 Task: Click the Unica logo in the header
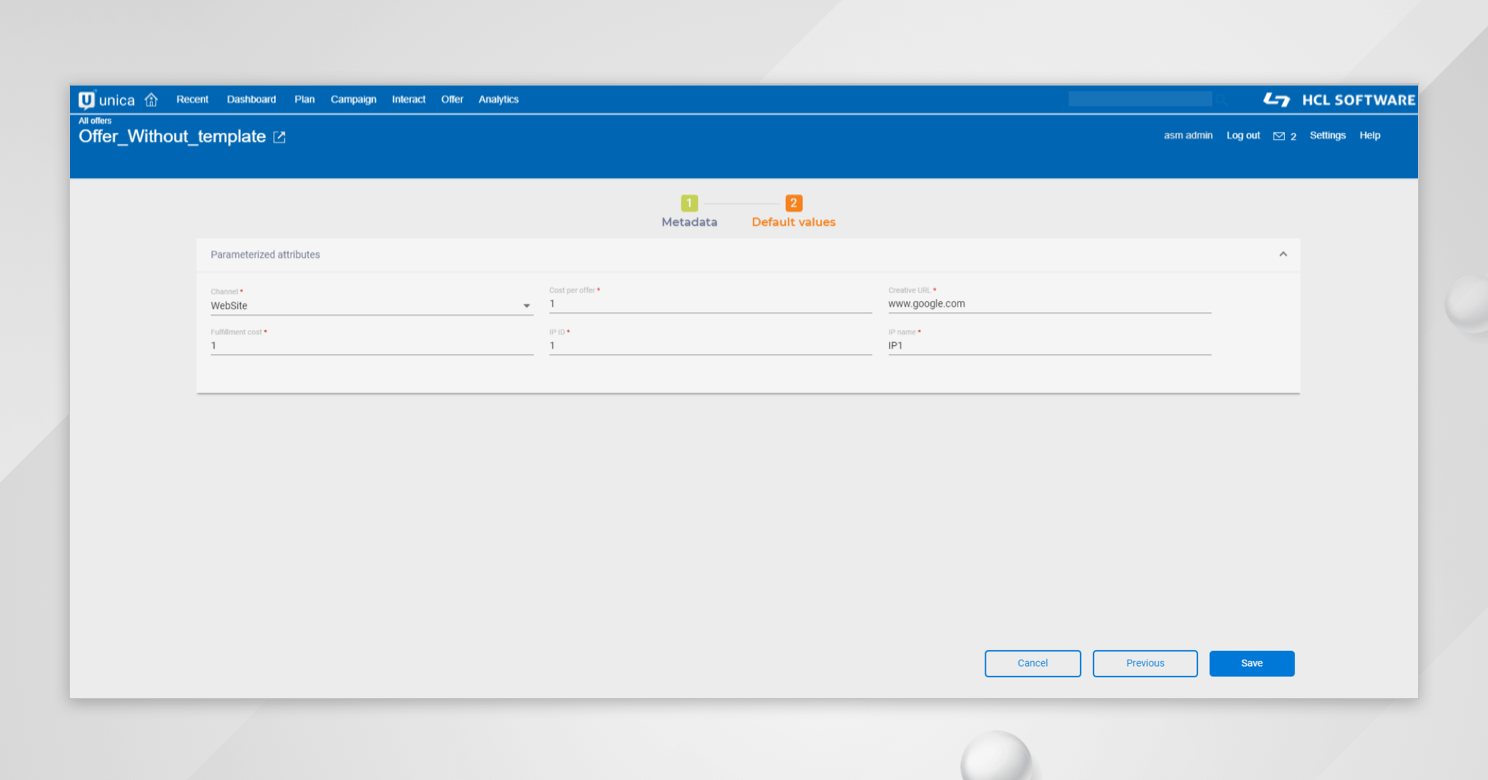(x=106, y=99)
